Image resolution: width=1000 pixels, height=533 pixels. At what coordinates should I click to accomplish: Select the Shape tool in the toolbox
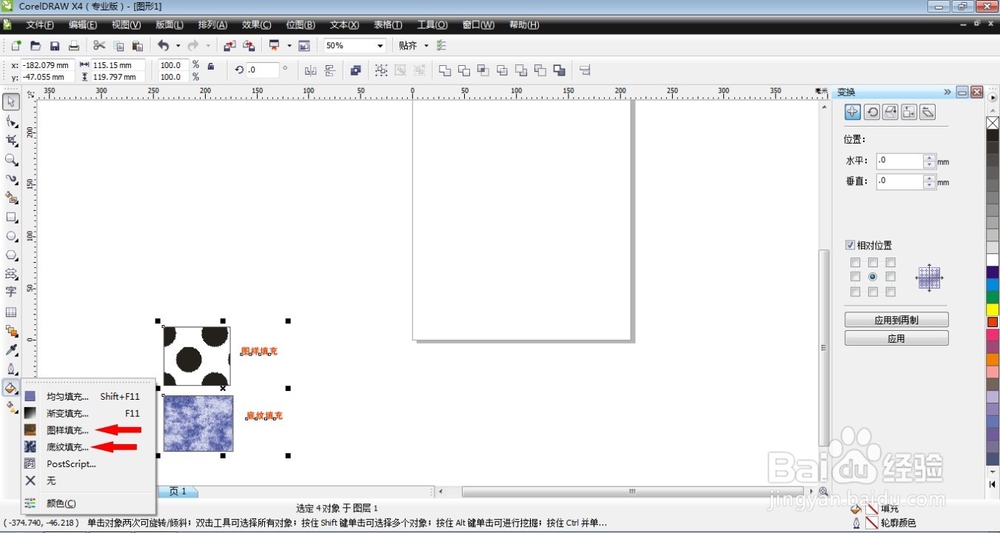[x=11, y=121]
